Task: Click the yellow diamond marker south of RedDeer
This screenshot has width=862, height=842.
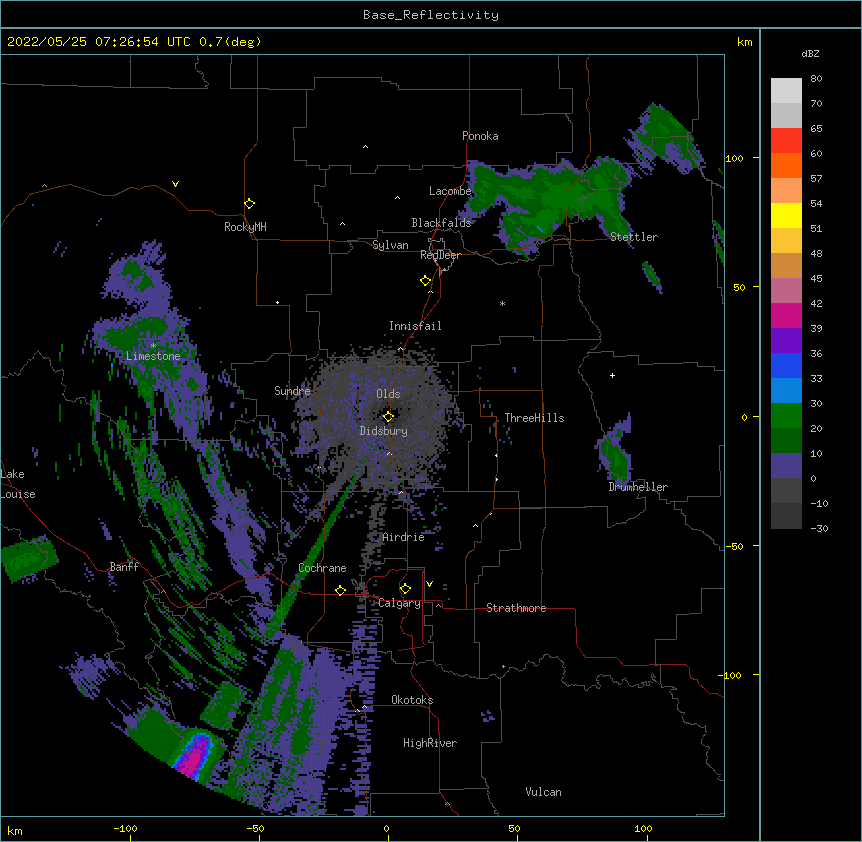Action: click(425, 281)
